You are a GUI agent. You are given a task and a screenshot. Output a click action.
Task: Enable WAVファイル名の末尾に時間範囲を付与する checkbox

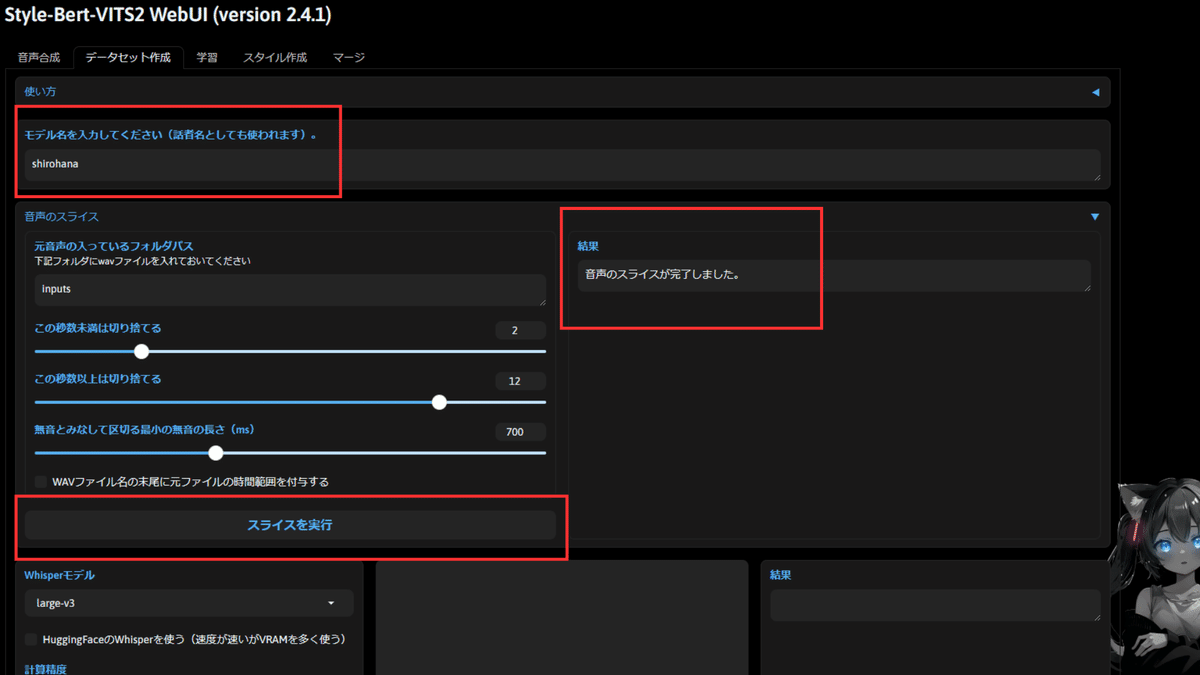[41, 482]
